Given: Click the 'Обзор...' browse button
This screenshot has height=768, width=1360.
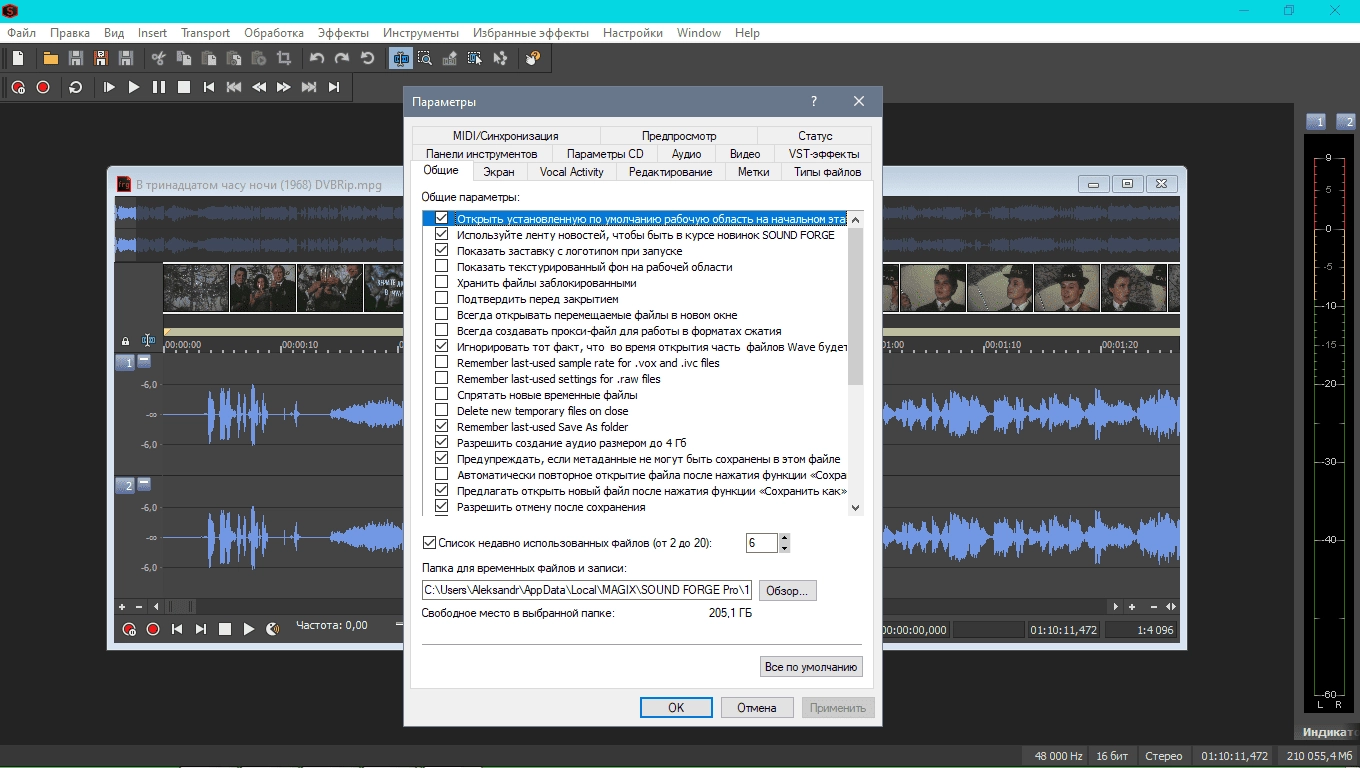Looking at the screenshot, I should [787, 591].
